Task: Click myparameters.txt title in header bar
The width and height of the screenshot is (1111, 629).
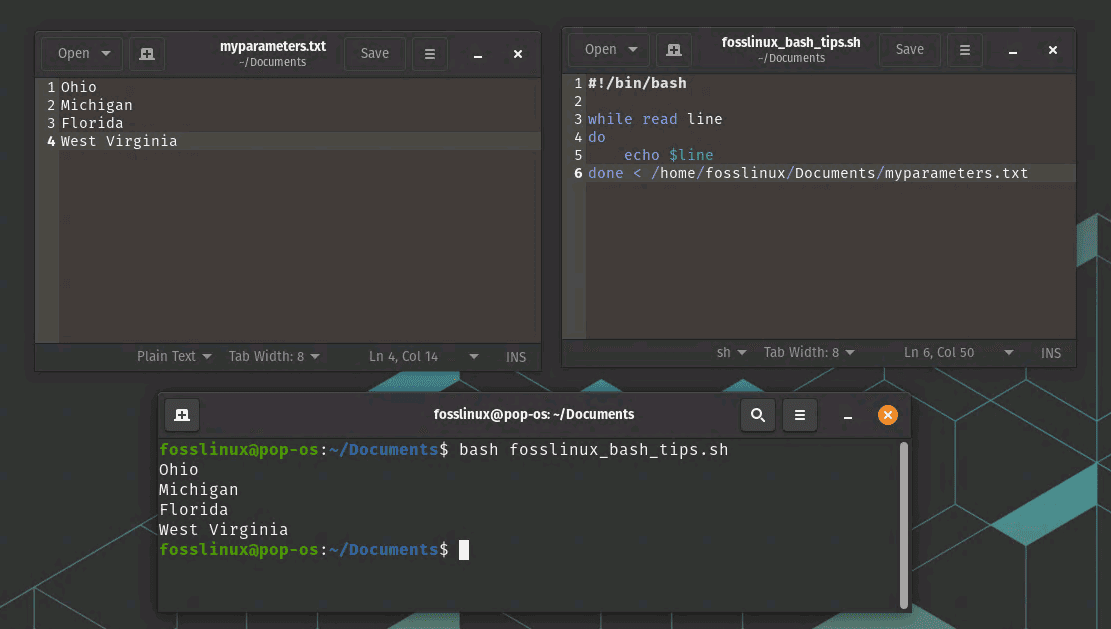Action: [273, 46]
